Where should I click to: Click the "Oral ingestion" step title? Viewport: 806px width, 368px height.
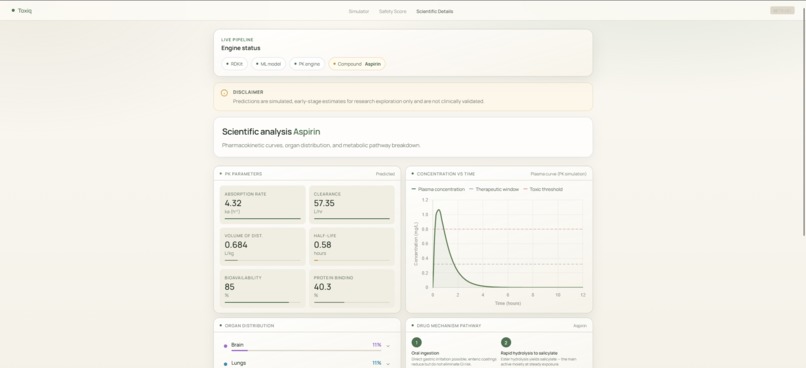(x=426, y=353)
